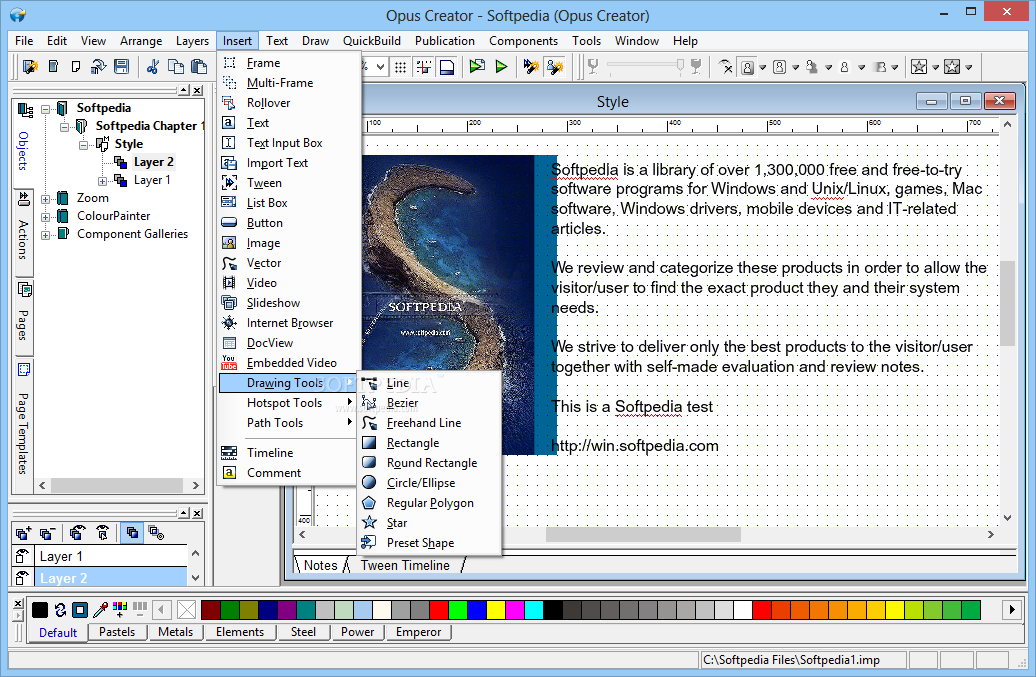Image resolution: width=1036 pixels, height=677 pixels.
Task: Toggle visibility eye of Layer 1
Action: [22, 556]
